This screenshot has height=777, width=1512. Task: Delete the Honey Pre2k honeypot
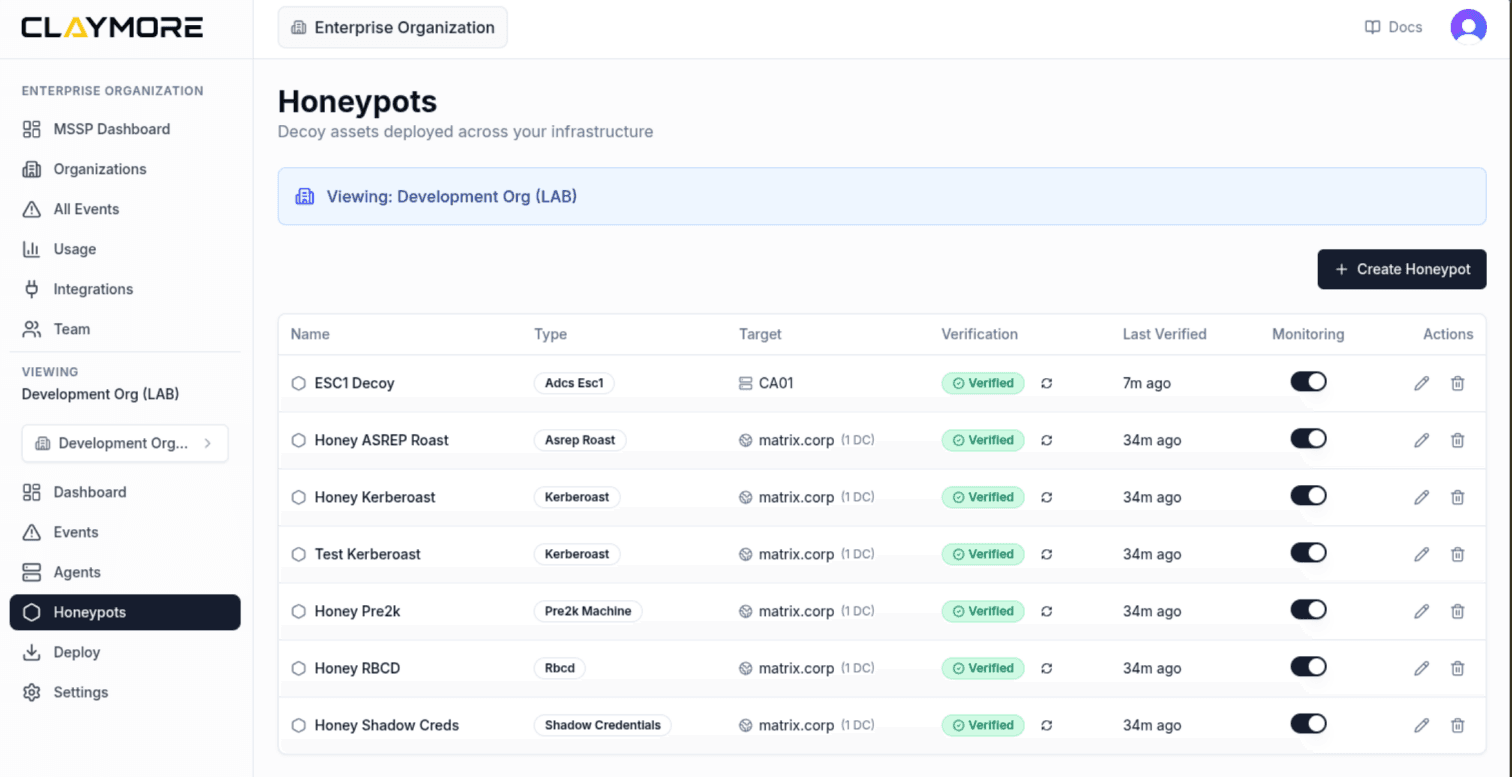pos(1457,611)
